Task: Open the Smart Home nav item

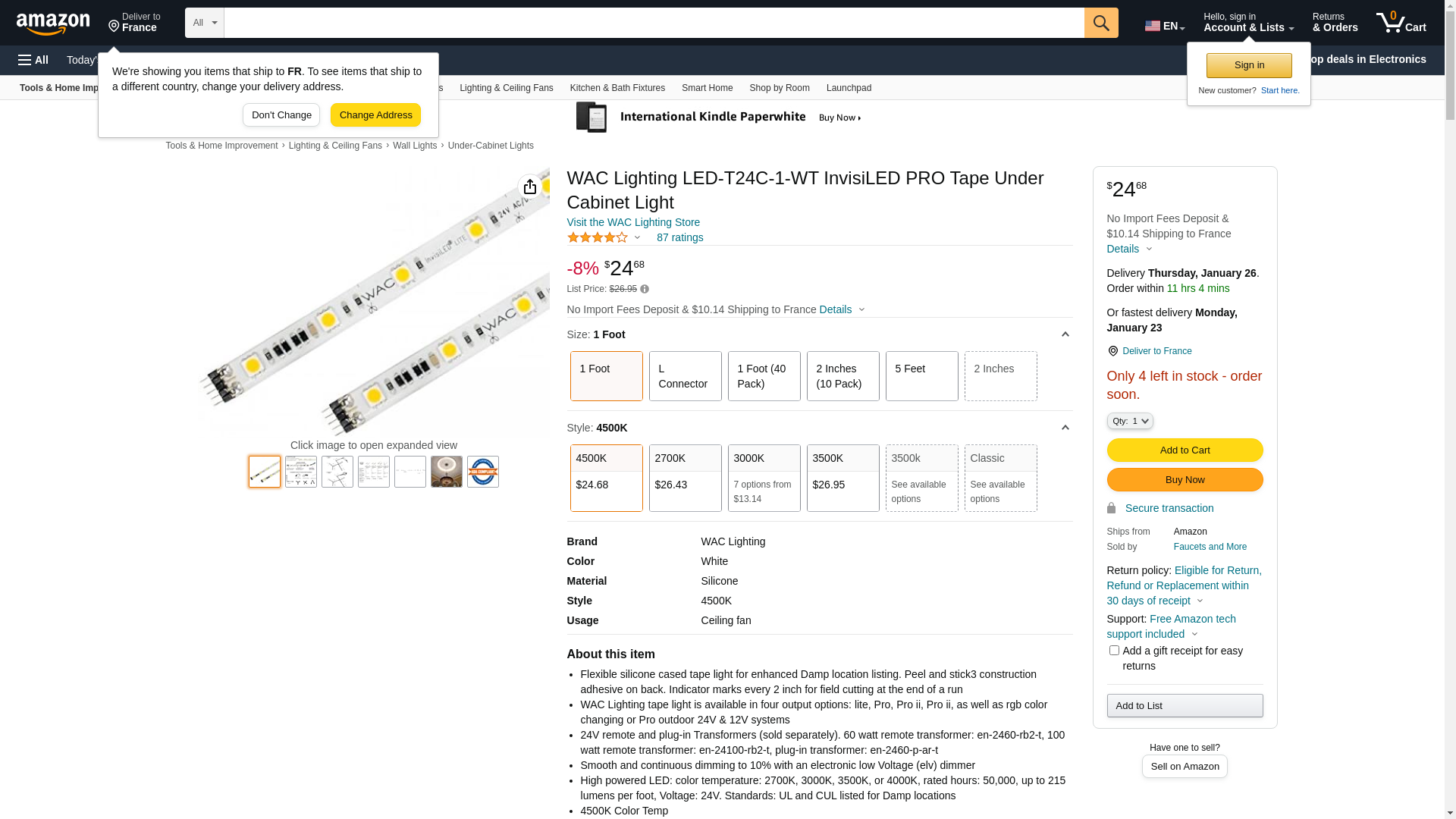Action: click(x=707, y=88)
